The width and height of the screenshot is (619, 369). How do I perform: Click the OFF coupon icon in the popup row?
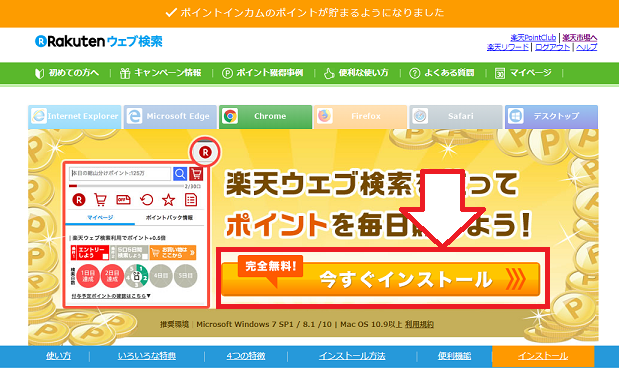click(124, 200)
